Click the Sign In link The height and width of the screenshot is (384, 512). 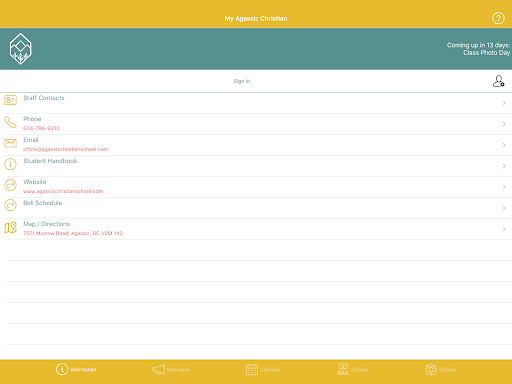242,81
